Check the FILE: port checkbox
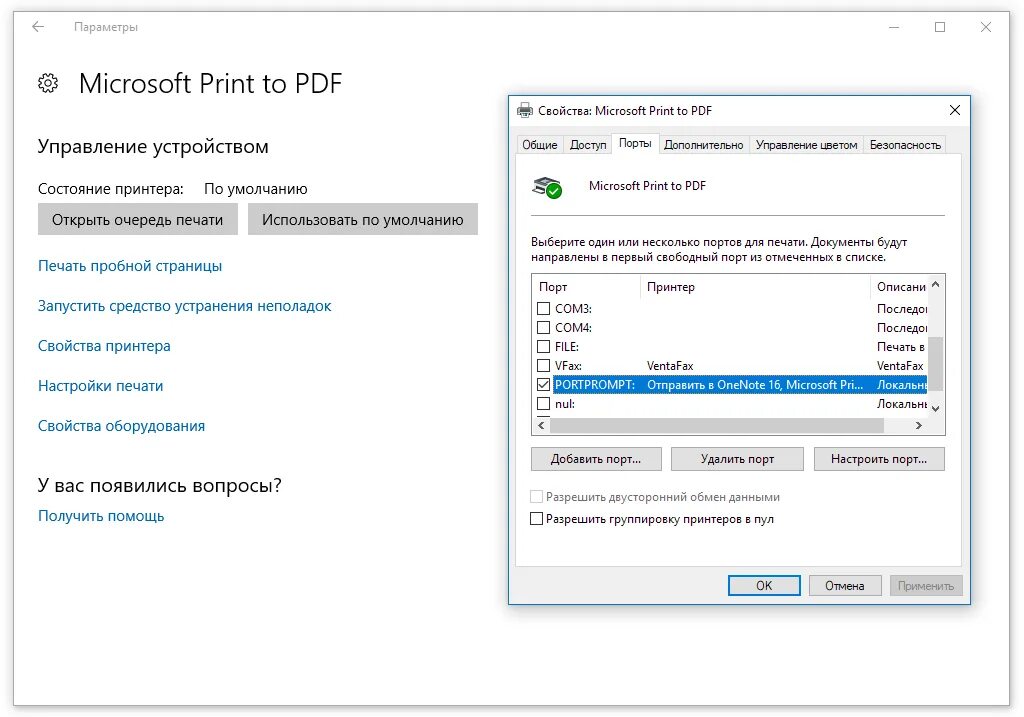This screenshot has height=717, width=1024. click(x=543, y=346)
